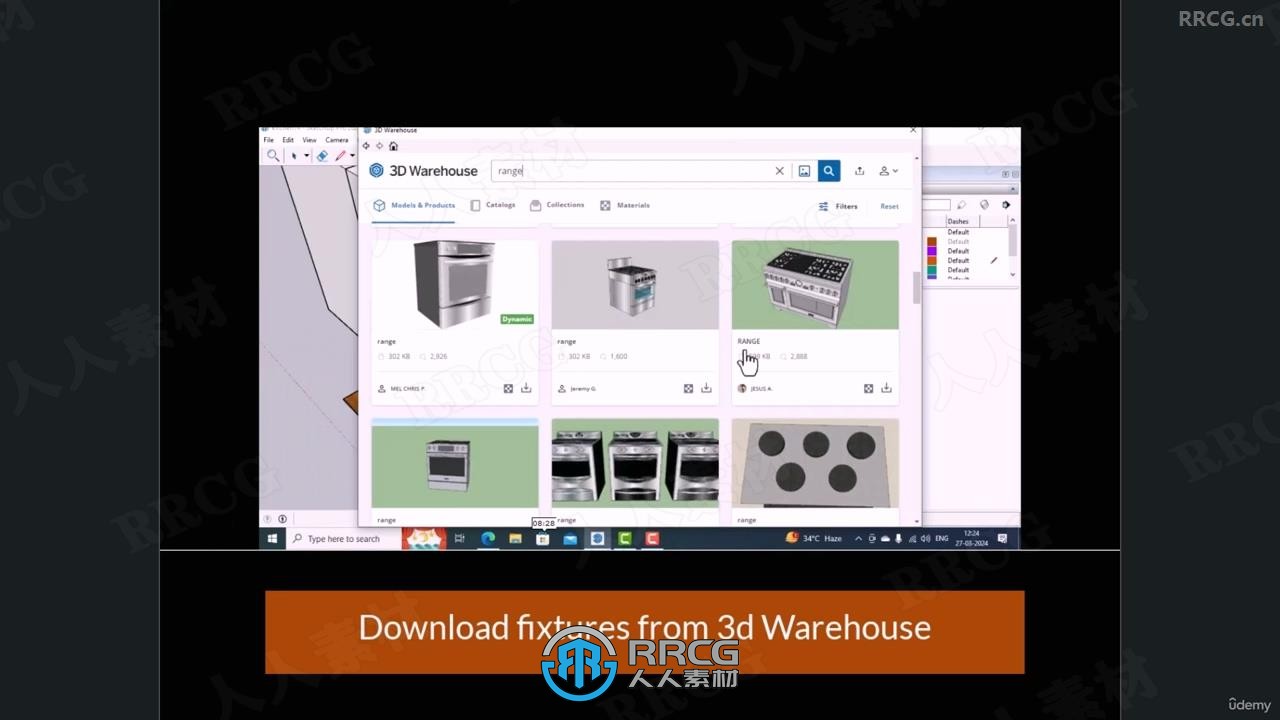Open the Filters panel

(x=838, y=206)
